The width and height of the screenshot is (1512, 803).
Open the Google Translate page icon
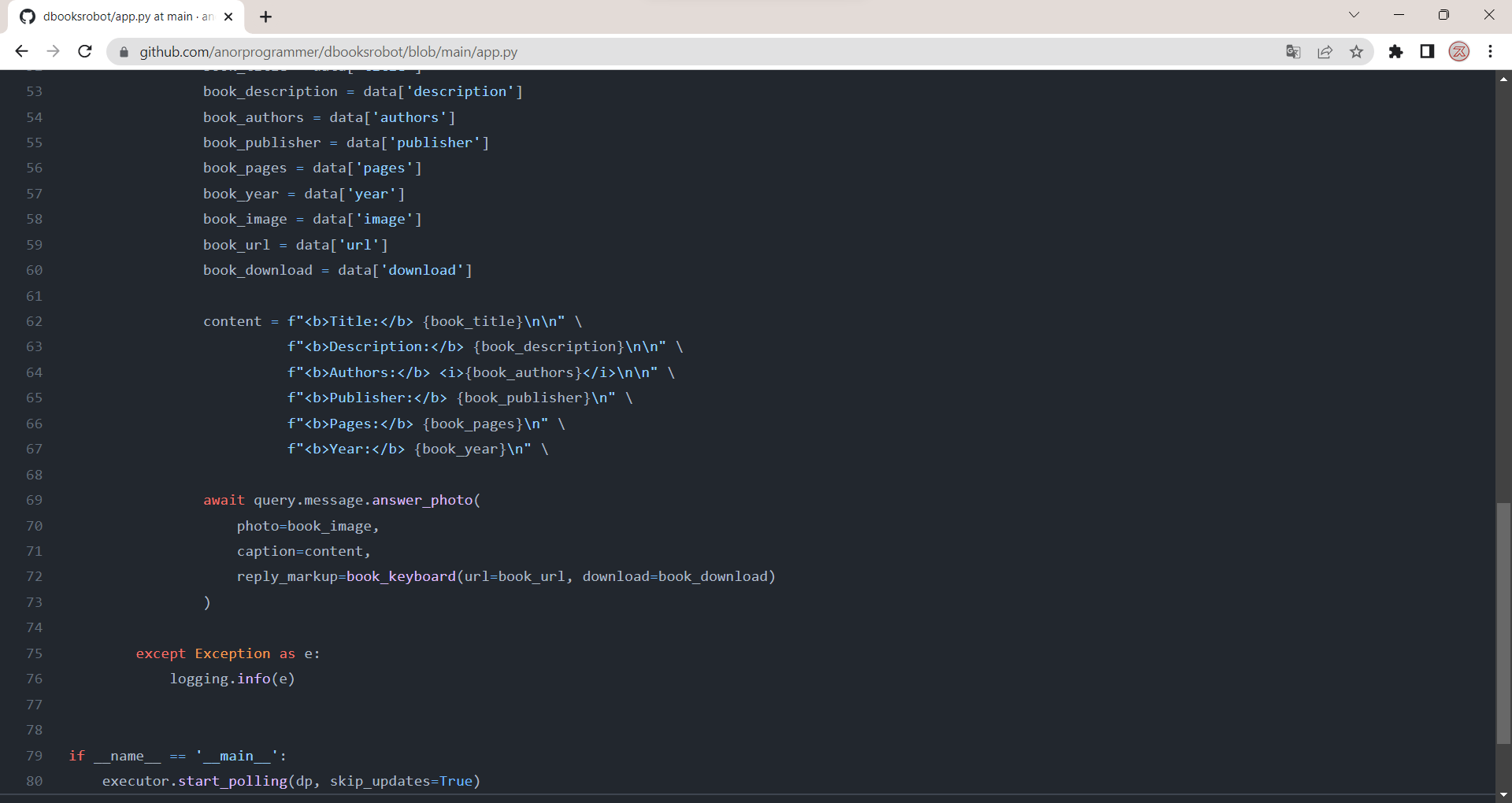tap(1293, 52)
